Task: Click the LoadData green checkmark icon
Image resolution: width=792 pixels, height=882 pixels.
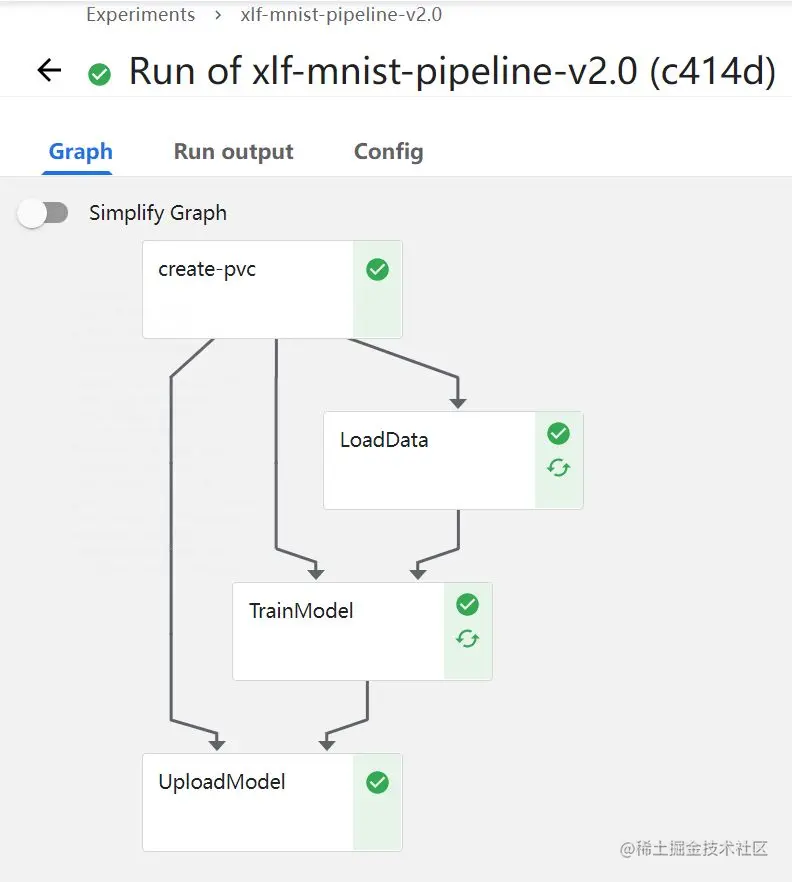Action: [x=558, y=433]
